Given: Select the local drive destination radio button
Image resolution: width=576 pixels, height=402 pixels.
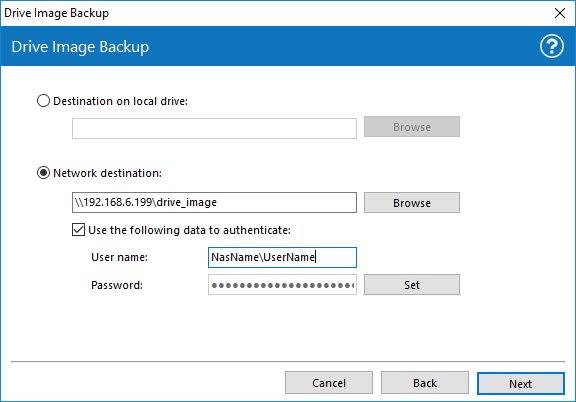Looking at the screenshot, I should (x=43, y=101).
